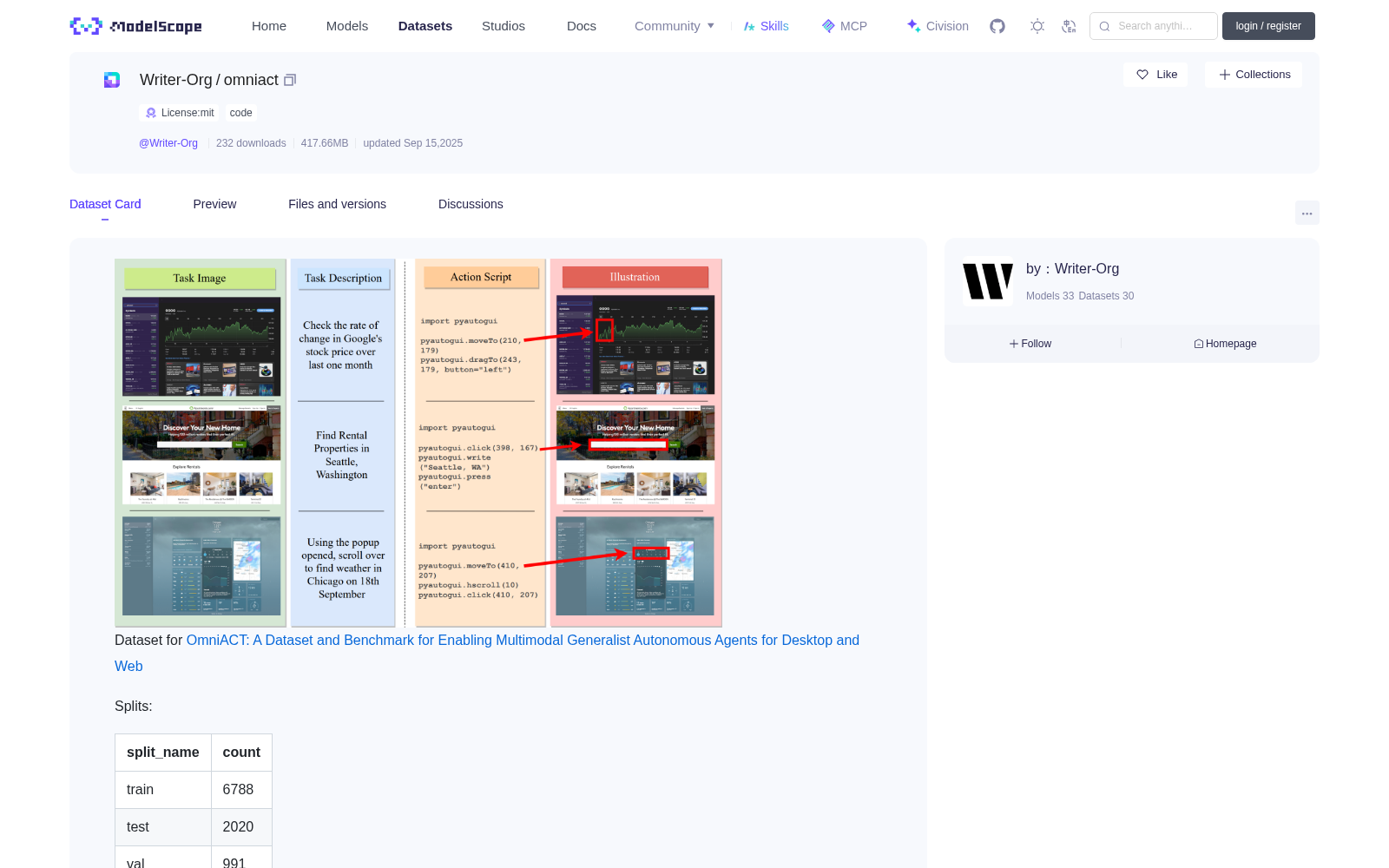Viewport: 1389px width, 868px height.
Task: Open the Datasets navigation item
Action: [425, 26]
